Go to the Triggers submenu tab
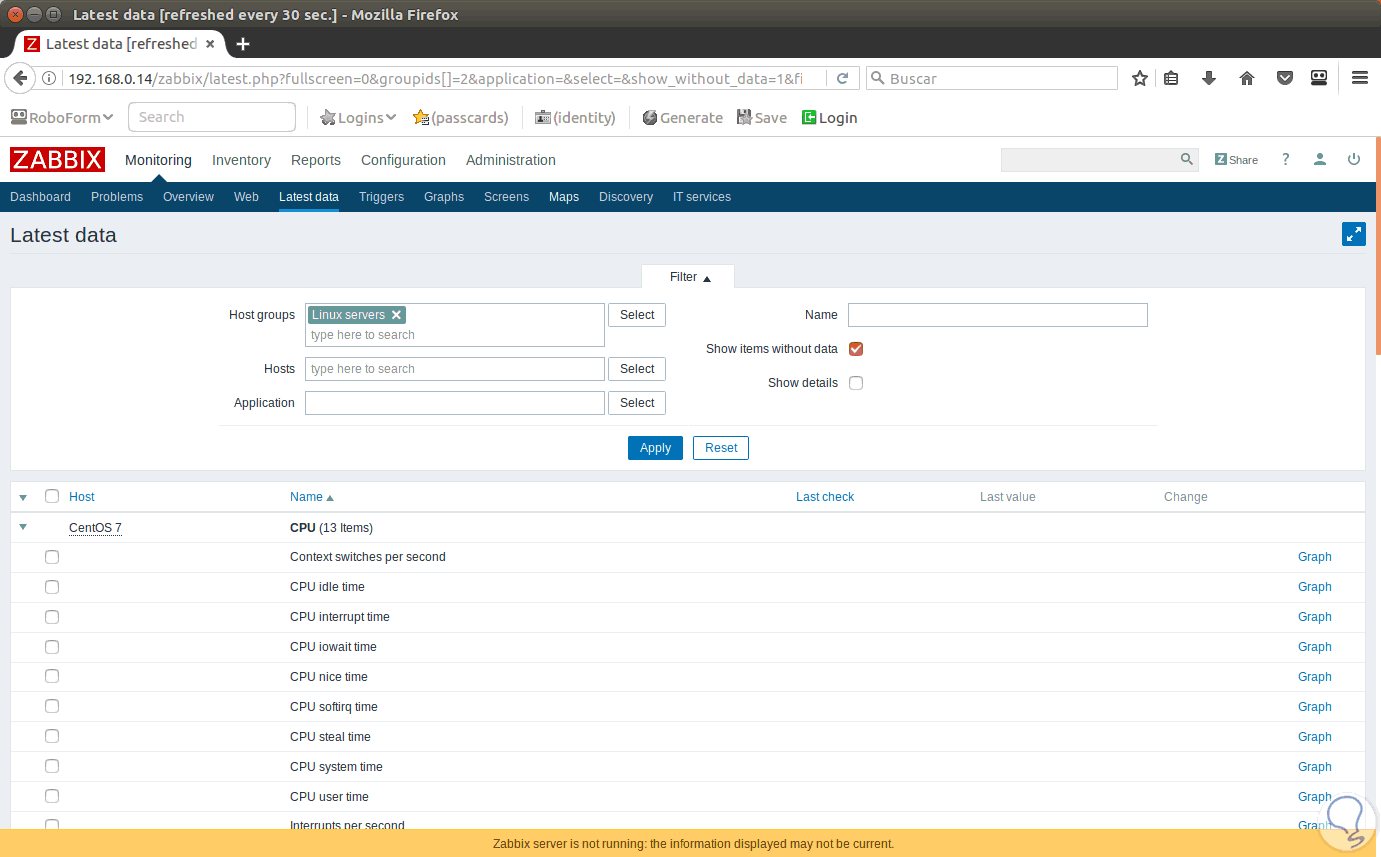Viewport: 1381px width, 857px height. (381, 197)
